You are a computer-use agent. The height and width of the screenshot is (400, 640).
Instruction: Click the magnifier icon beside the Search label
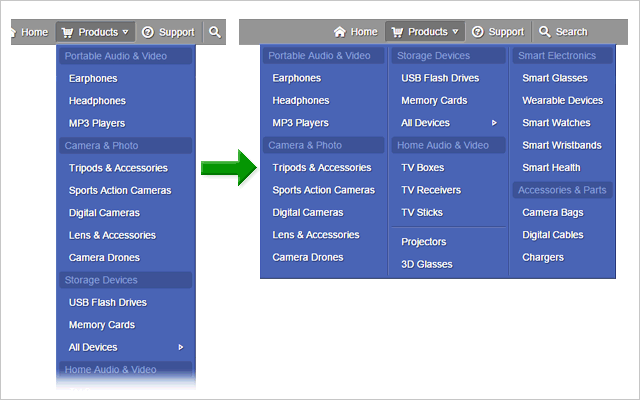pyautogui.click(x=544, y=32)
